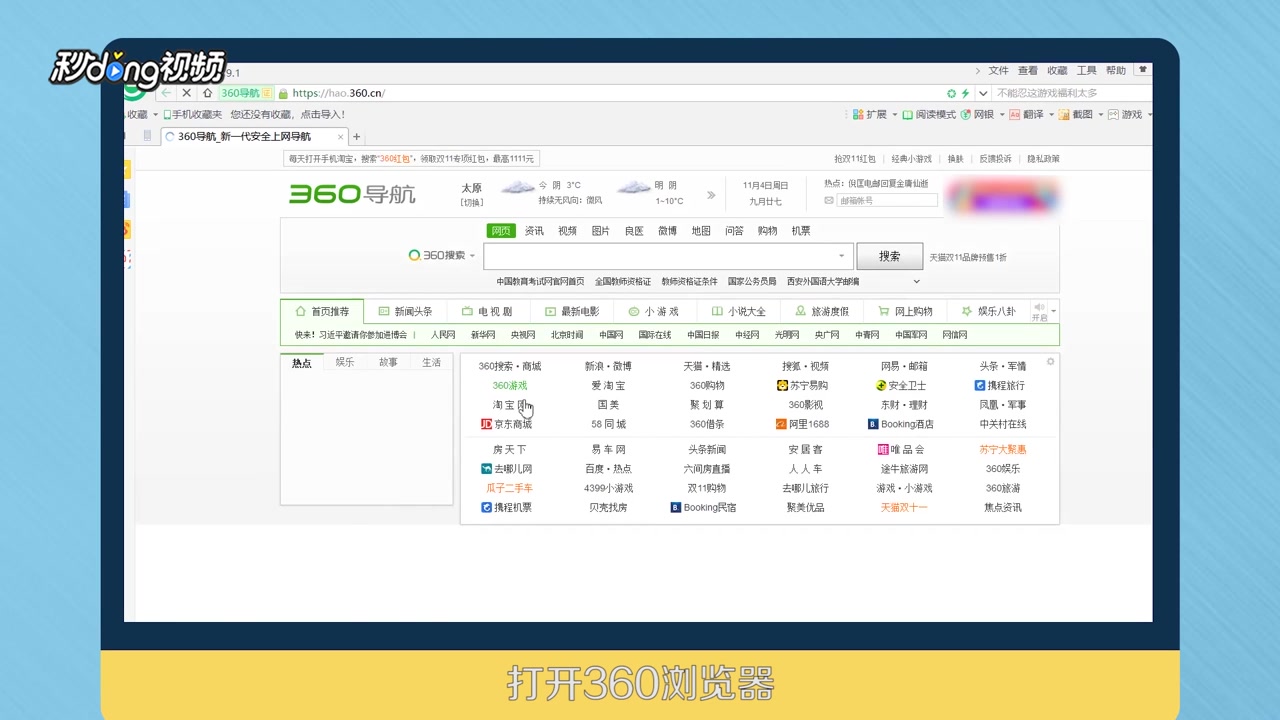Viewport: 1280px width, 720px height.
Task: Click the browser address bar URL
Action: click(x=338, y=93)
